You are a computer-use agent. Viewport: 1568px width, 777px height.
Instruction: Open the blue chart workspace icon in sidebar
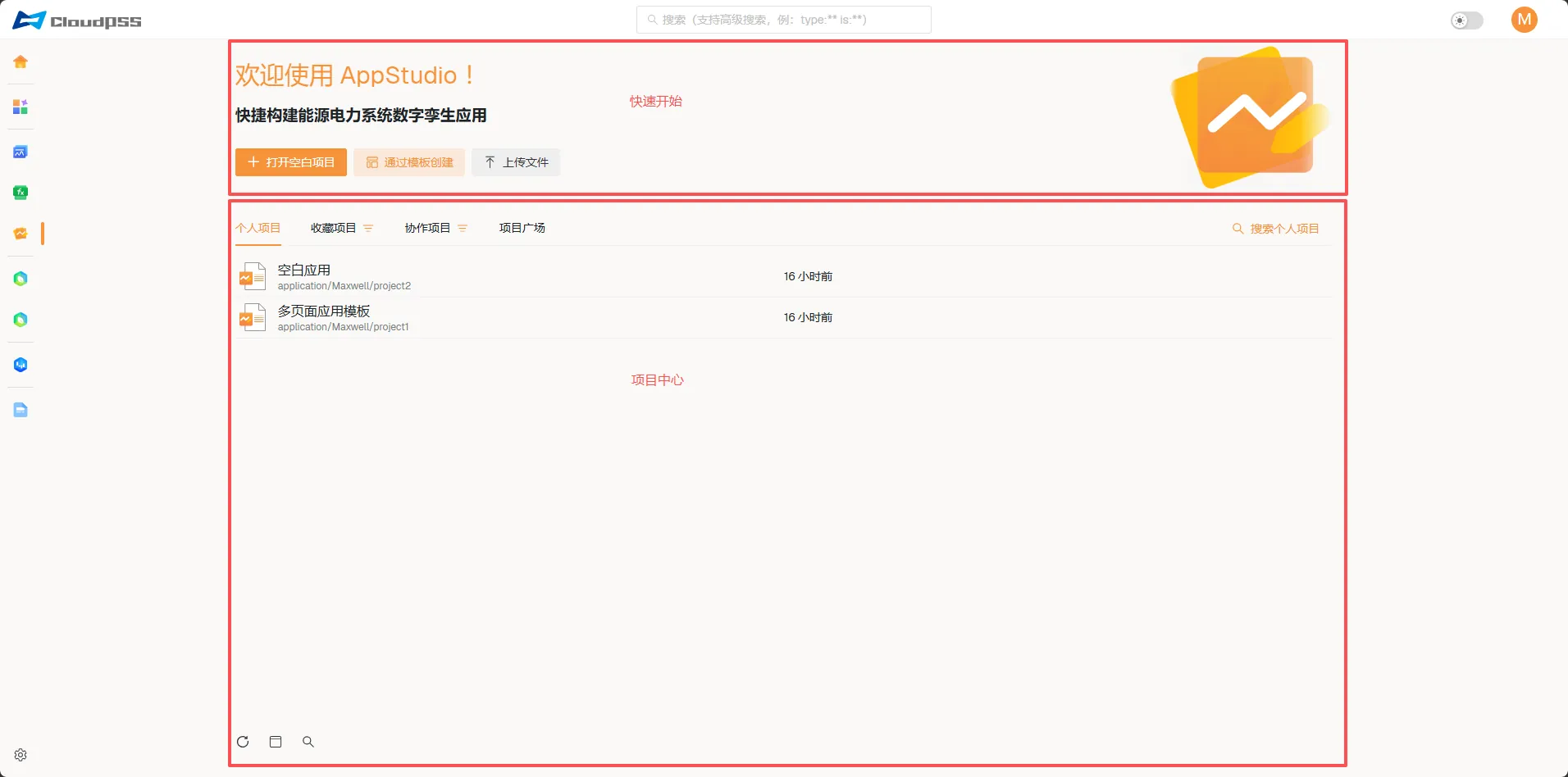coord(21,152)
